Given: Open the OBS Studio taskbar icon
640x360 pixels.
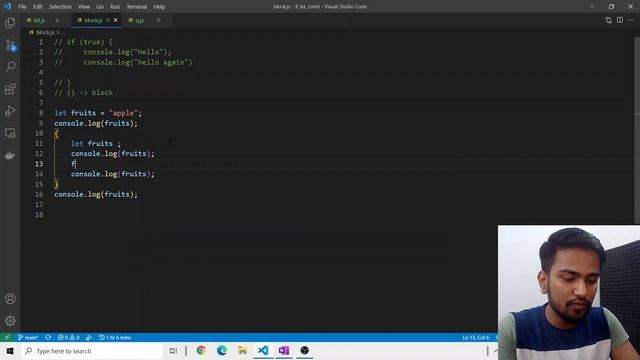Looking at the screenshot, I should (304, 351).
